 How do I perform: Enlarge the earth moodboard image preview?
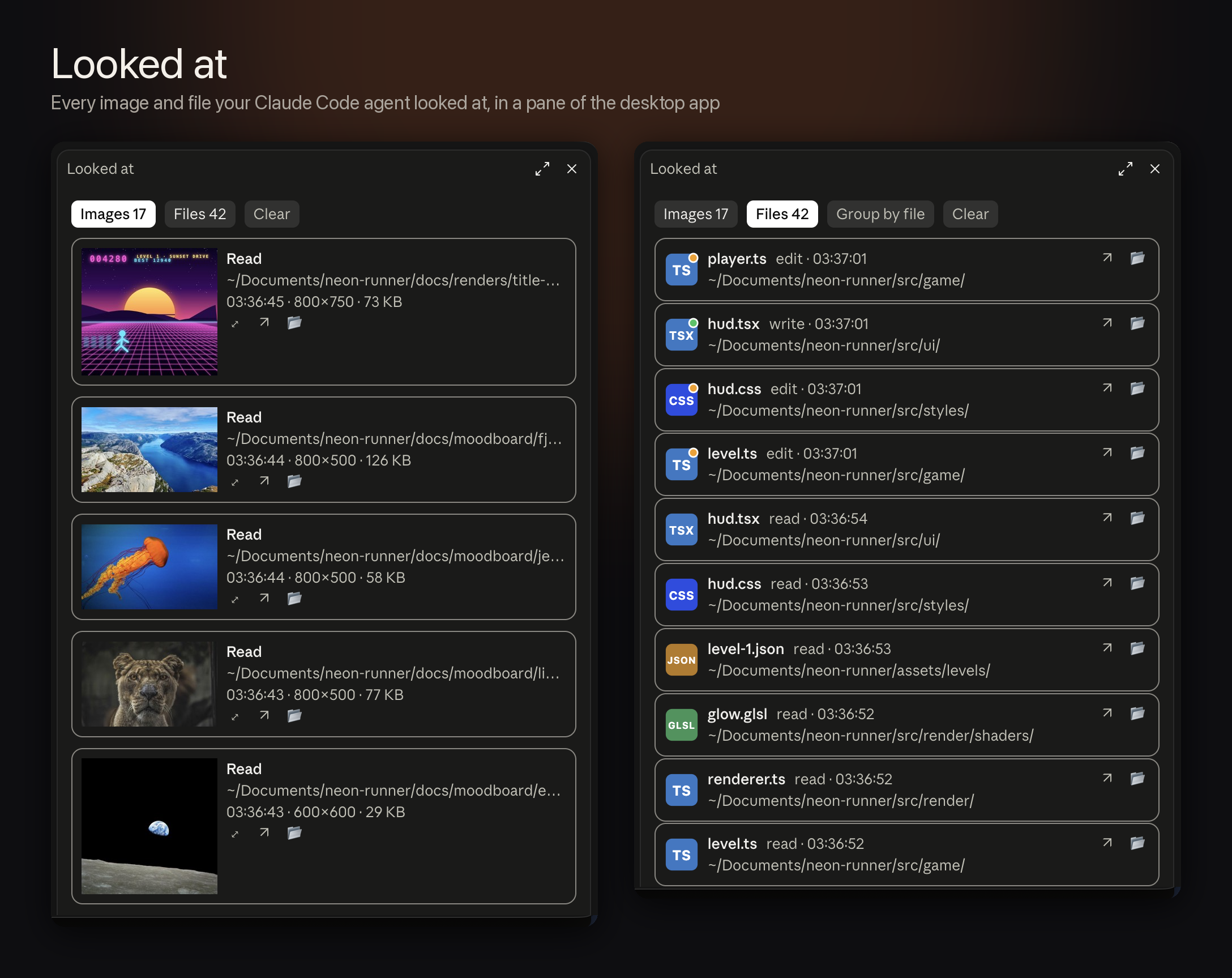tap(234, 834)
